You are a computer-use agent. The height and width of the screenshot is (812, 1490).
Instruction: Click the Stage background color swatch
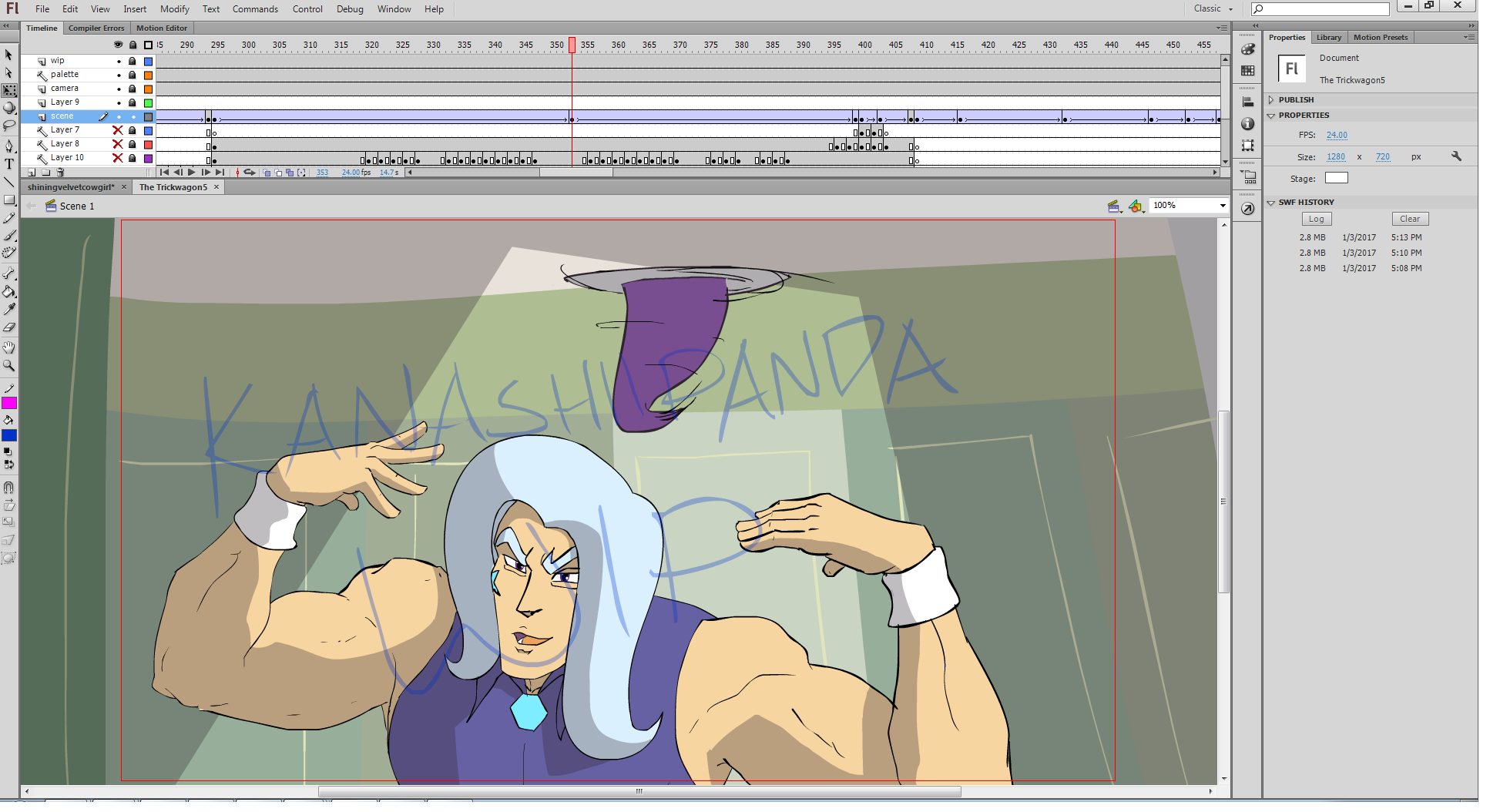pos(1337,178)
